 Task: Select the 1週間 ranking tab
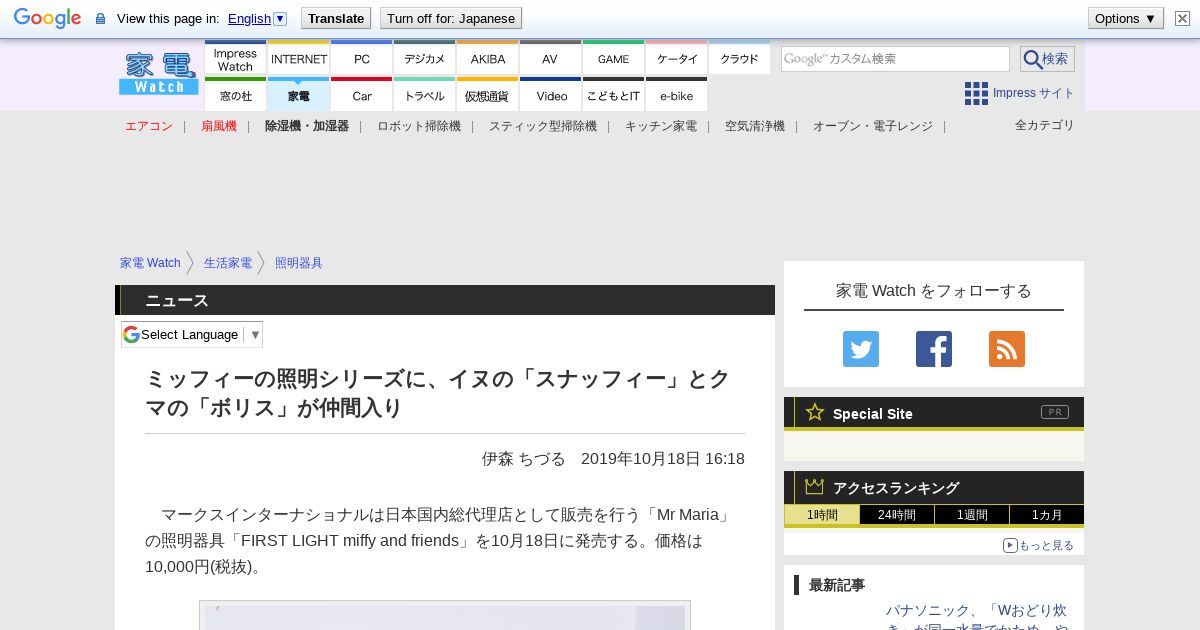click(972, 515)
